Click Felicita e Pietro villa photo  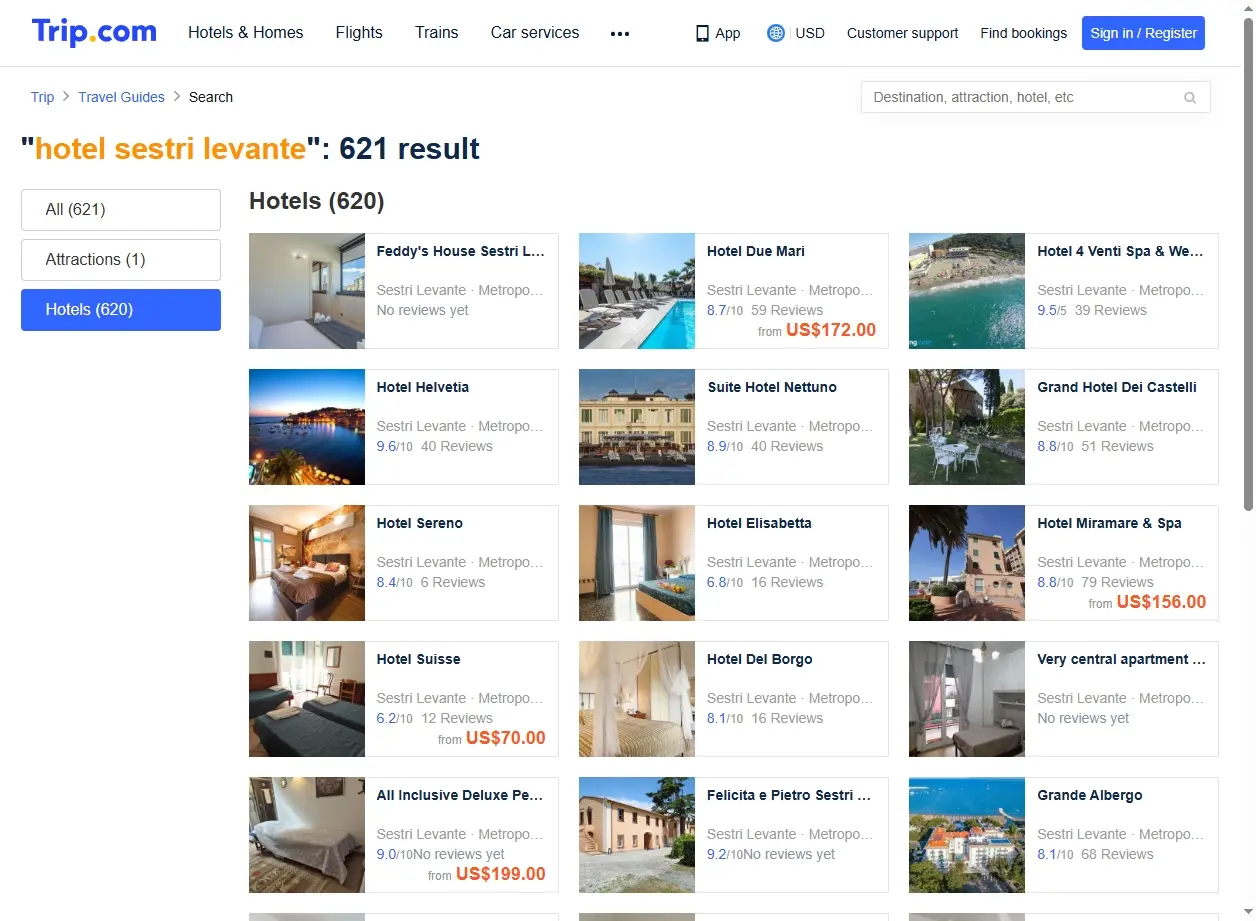click(637, 835)
